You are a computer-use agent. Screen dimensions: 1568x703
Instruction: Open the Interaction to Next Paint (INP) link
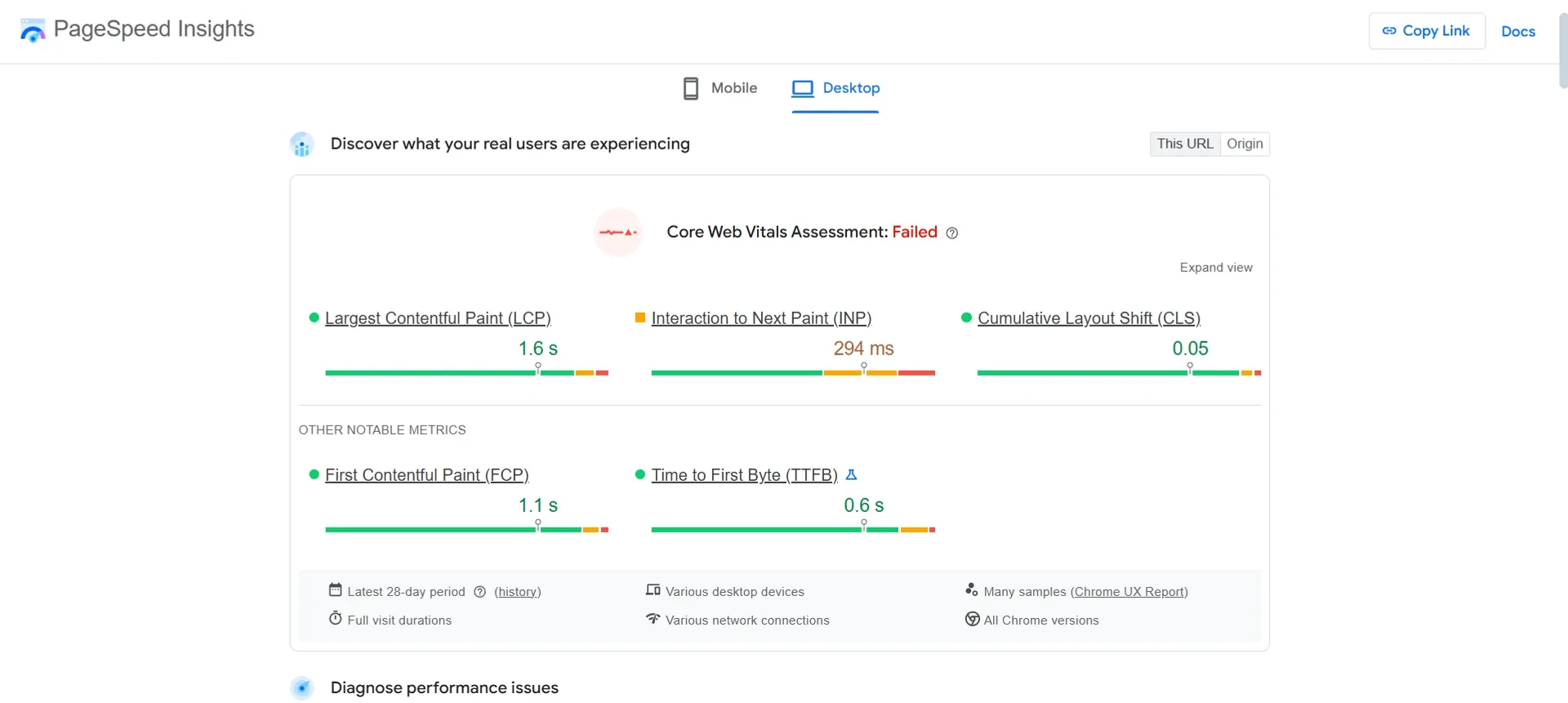(x=761, y=318)
